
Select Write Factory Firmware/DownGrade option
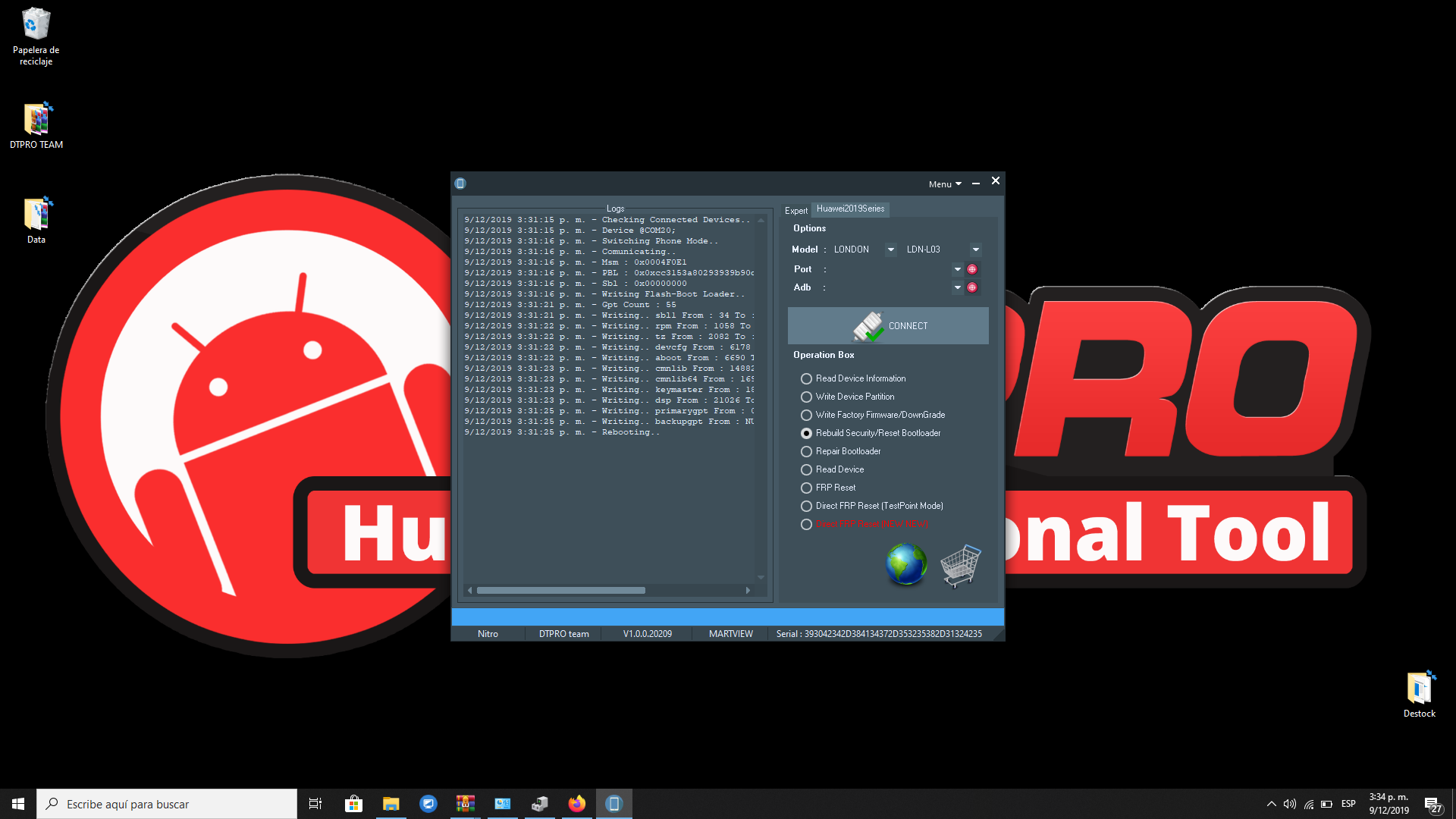(x=873, y=415)
